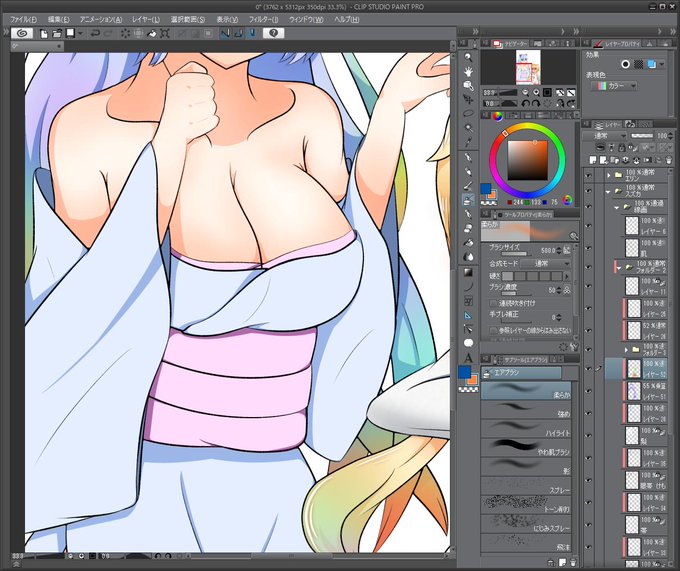
Task: Select the Hand move tool
Action: [x=468, y=71]
